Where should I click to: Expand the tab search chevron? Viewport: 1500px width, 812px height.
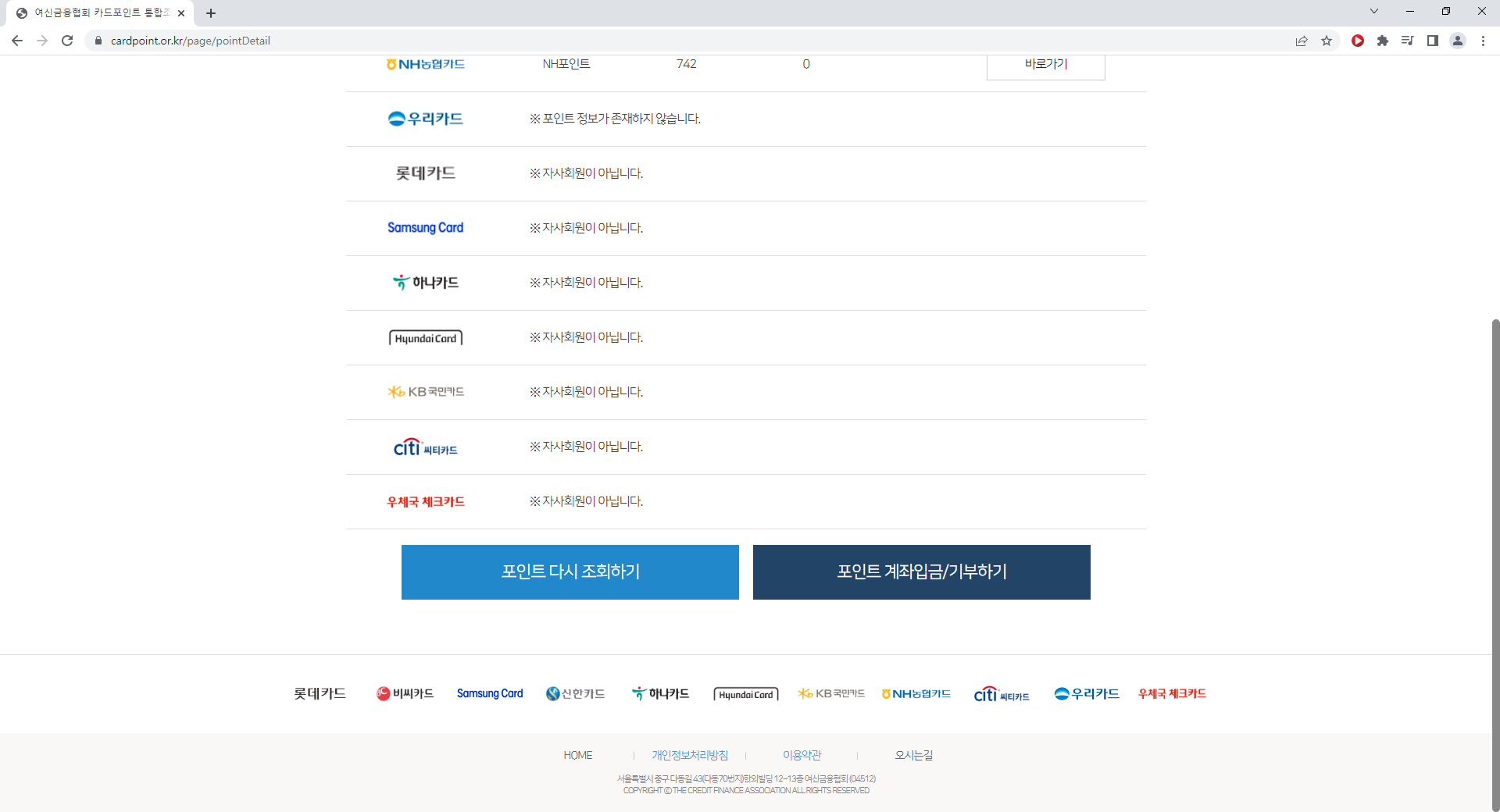click(1374, 12)
